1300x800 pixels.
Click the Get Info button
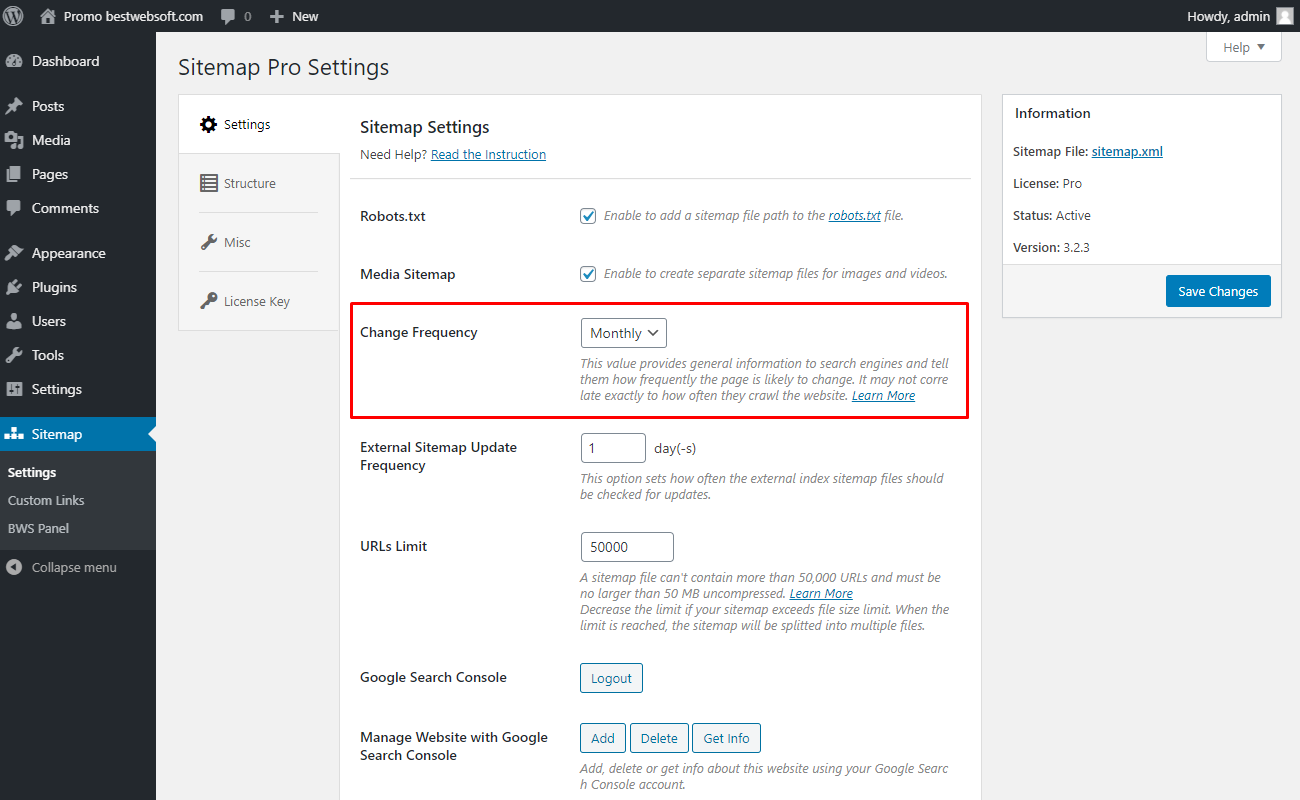point(726,738)
